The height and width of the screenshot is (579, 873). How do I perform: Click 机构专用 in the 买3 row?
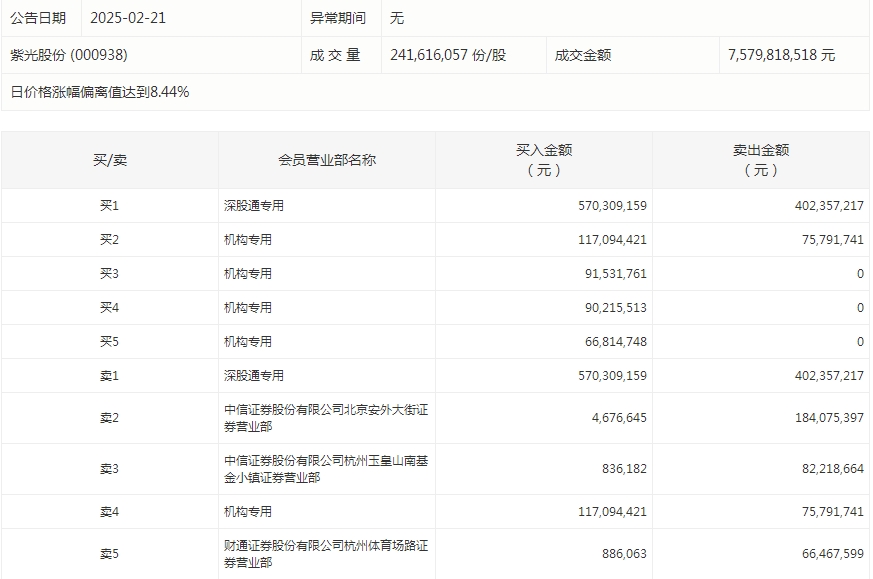pyautogui.click(x=248, y=273)
